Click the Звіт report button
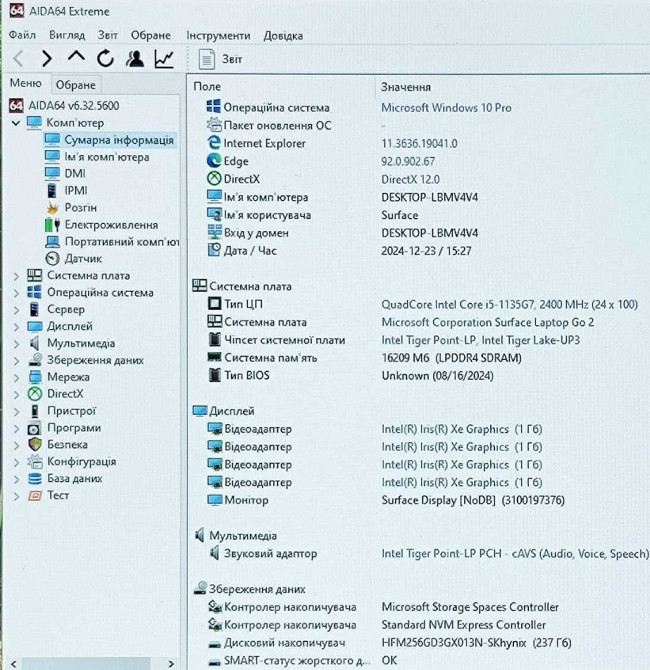 [x=221, y=60]
